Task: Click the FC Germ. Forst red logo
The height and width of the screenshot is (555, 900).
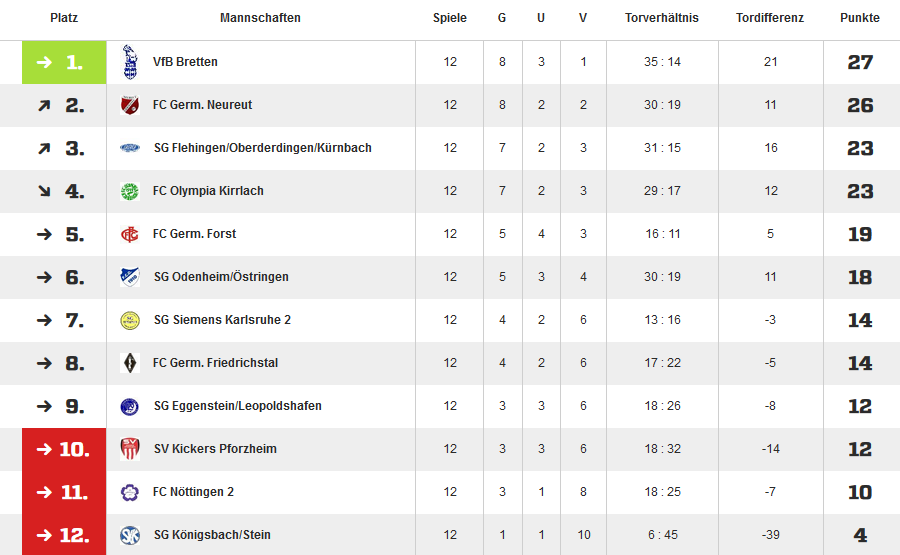Action: coord(130,234)
